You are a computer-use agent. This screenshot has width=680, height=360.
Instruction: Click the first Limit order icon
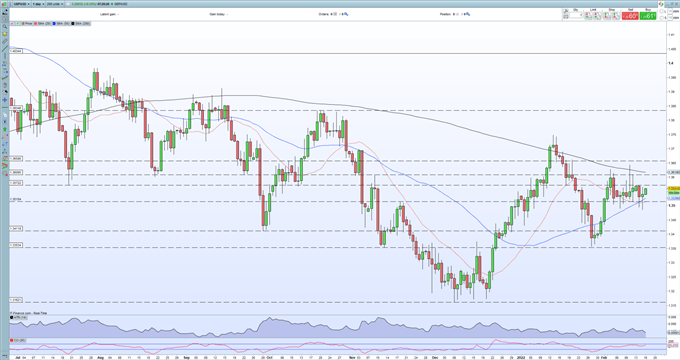point(588,16)
